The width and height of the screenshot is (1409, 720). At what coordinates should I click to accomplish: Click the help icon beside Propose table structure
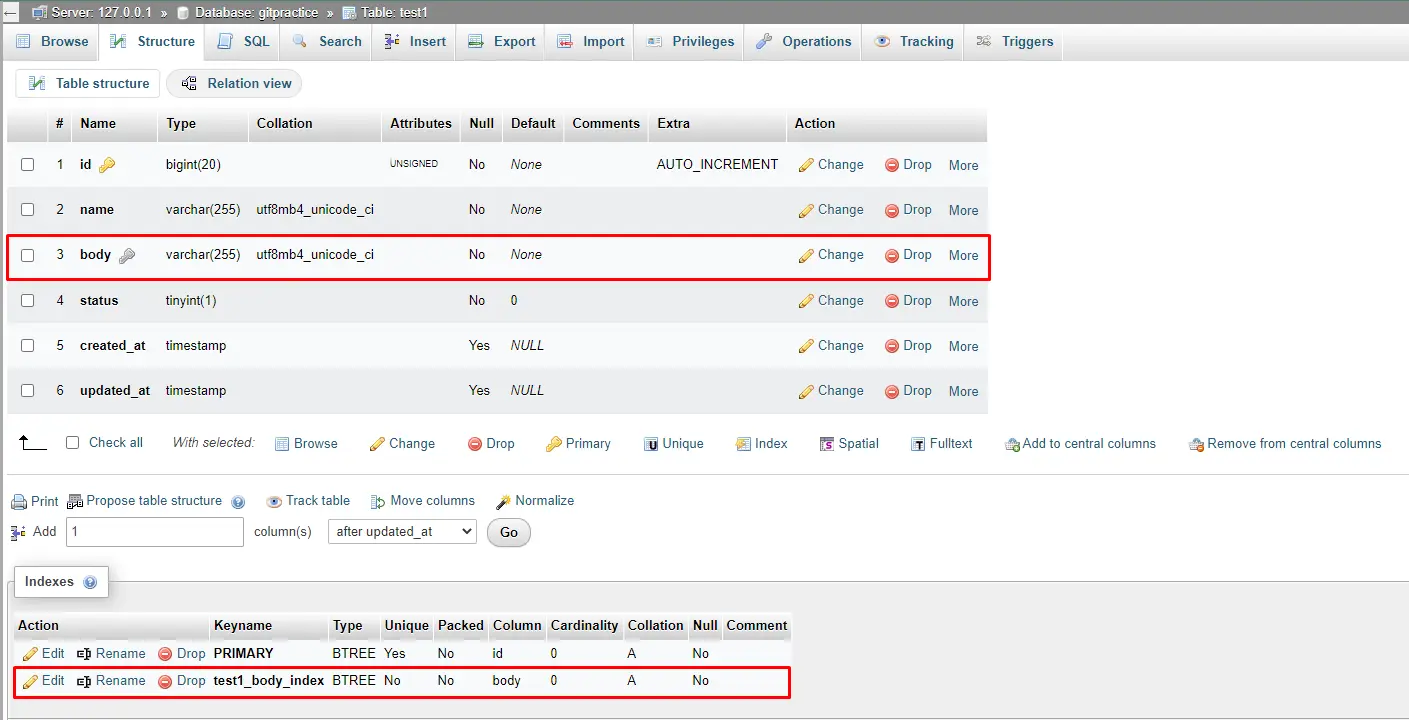point(238,502)
